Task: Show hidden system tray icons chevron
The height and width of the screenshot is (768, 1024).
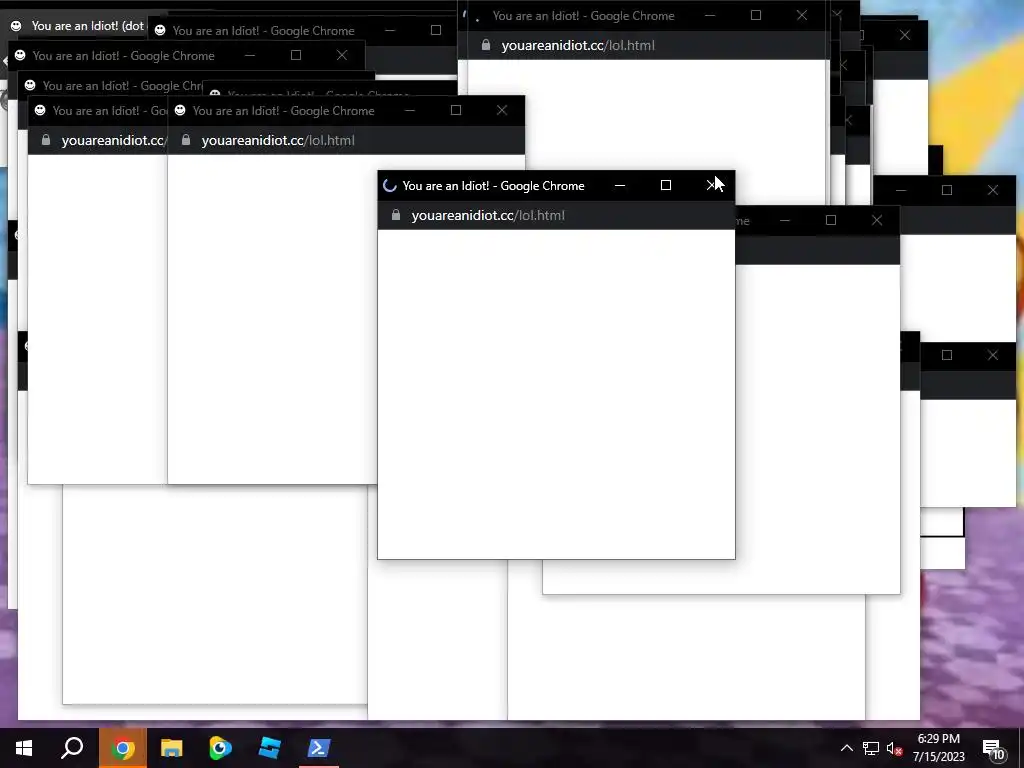Action: 846,748
